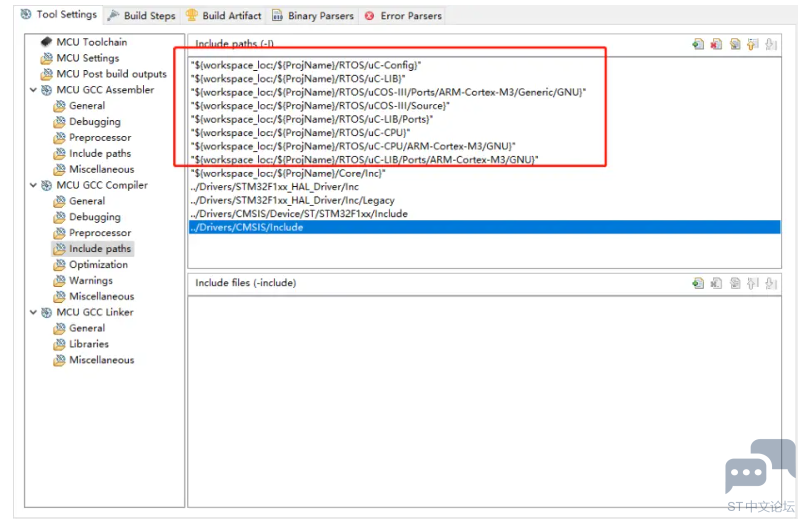This screenshot has width=804, height=522.
Task: Select Optimization under MCU GCC Compiler
Action: (98, 265)
